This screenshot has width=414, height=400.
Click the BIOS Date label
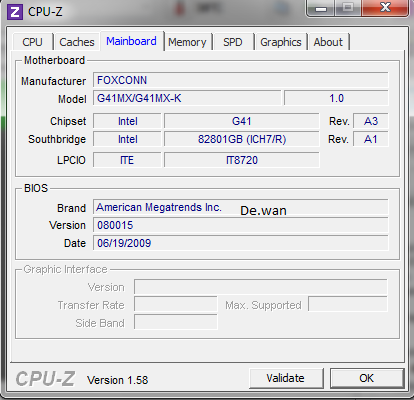click(x=75, y=243)
